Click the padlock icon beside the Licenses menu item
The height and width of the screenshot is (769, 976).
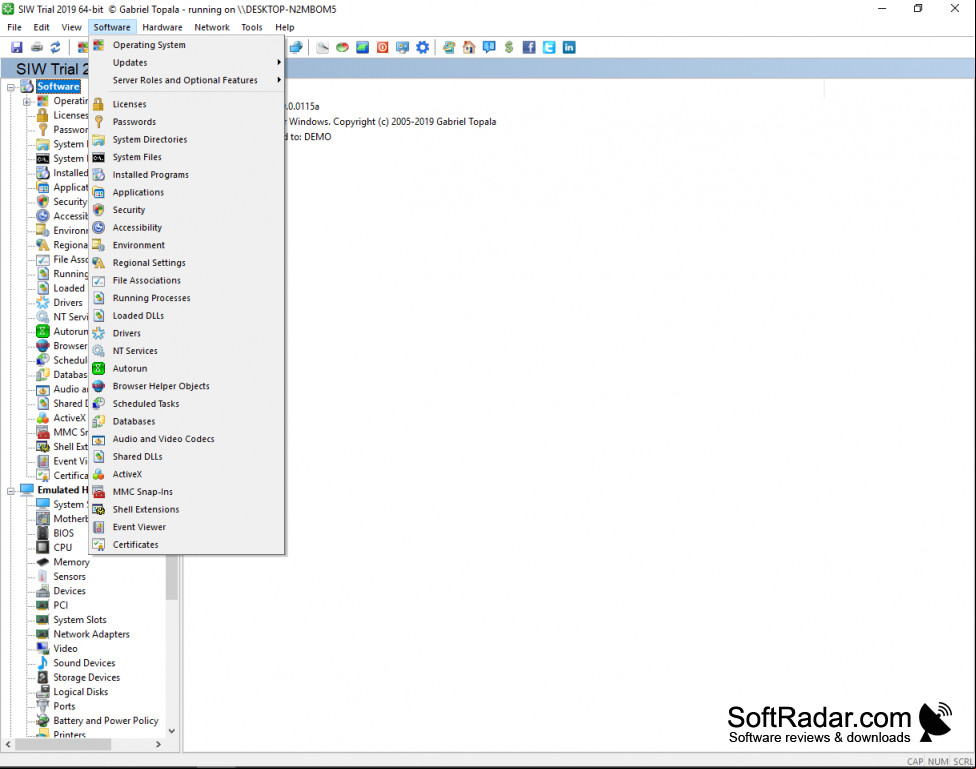(x=98, y=104)
